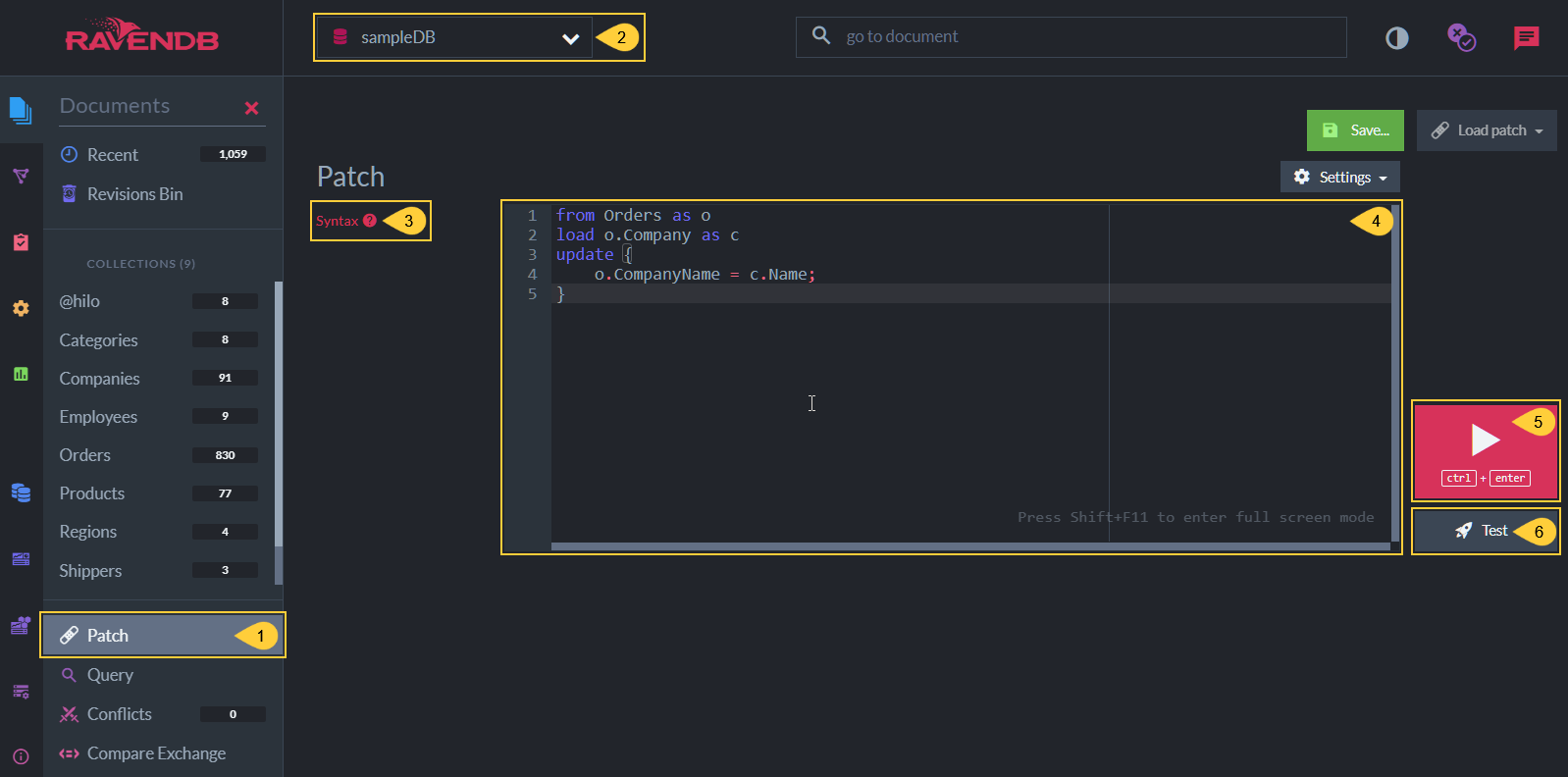Click the 'o.CompanyName = c.Name;' line
1568x777 pixels.
pos(705,274)
